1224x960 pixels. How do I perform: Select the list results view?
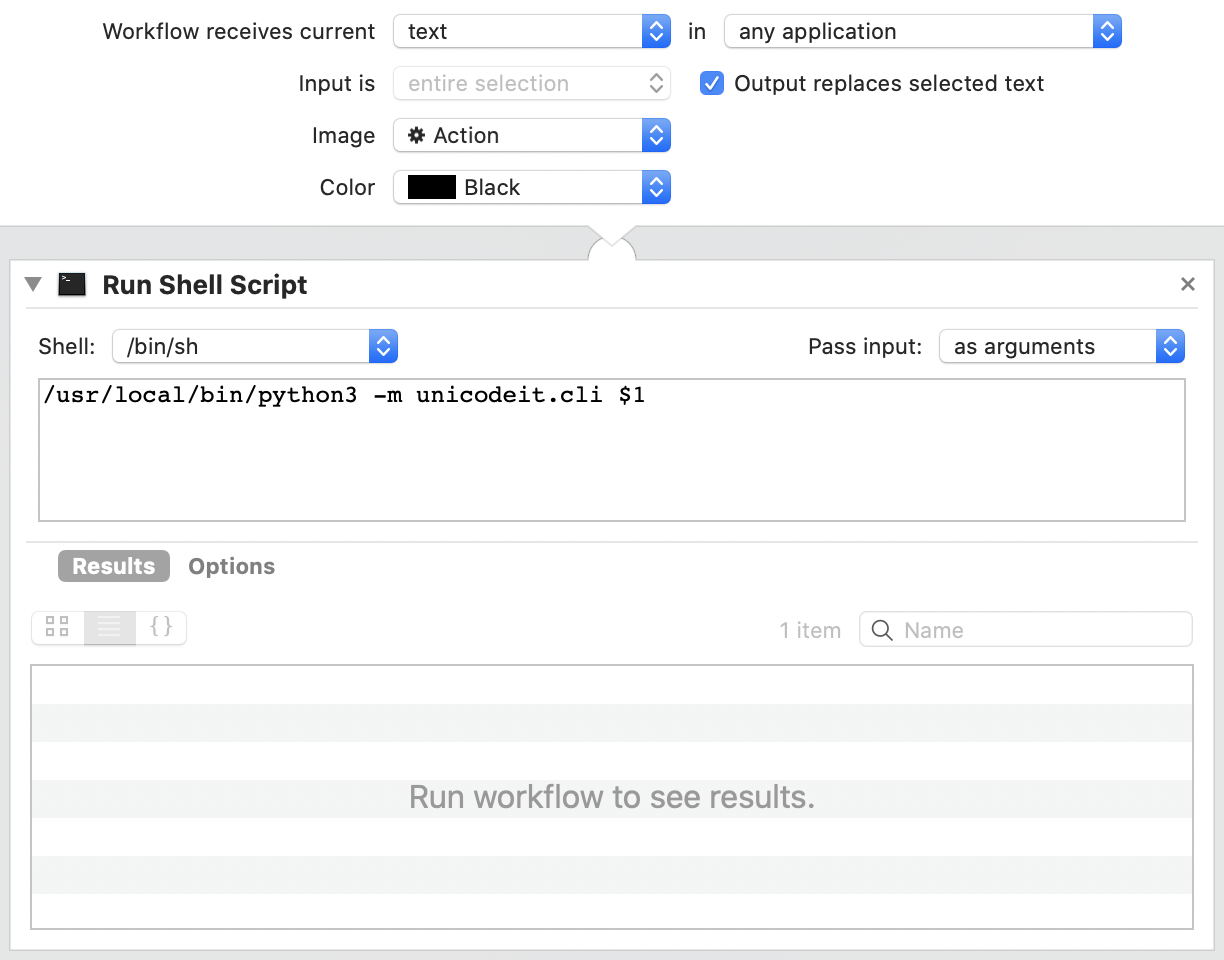pos(110,628)
